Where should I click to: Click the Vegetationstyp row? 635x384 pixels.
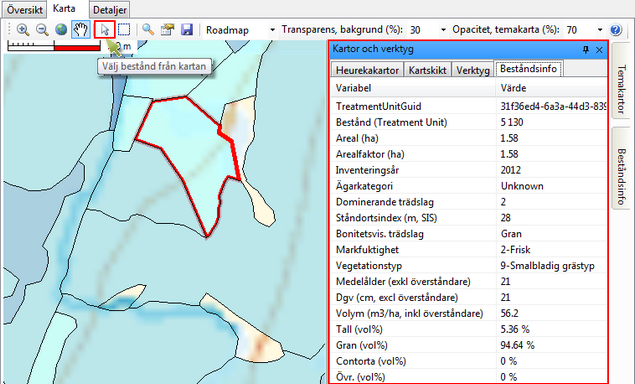(x=469, y=266)
